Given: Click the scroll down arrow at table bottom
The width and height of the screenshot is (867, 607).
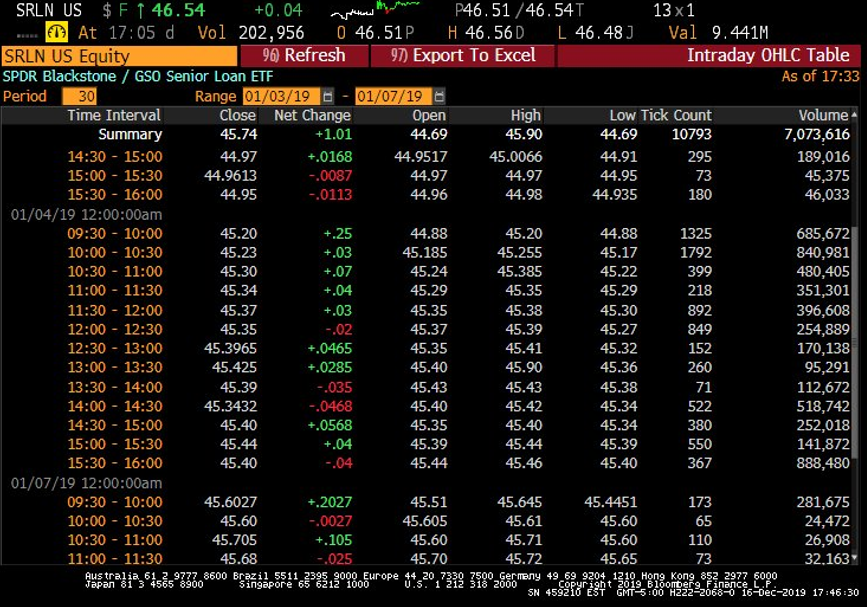Looking at the screenshot, I should (x=855, y=559).
